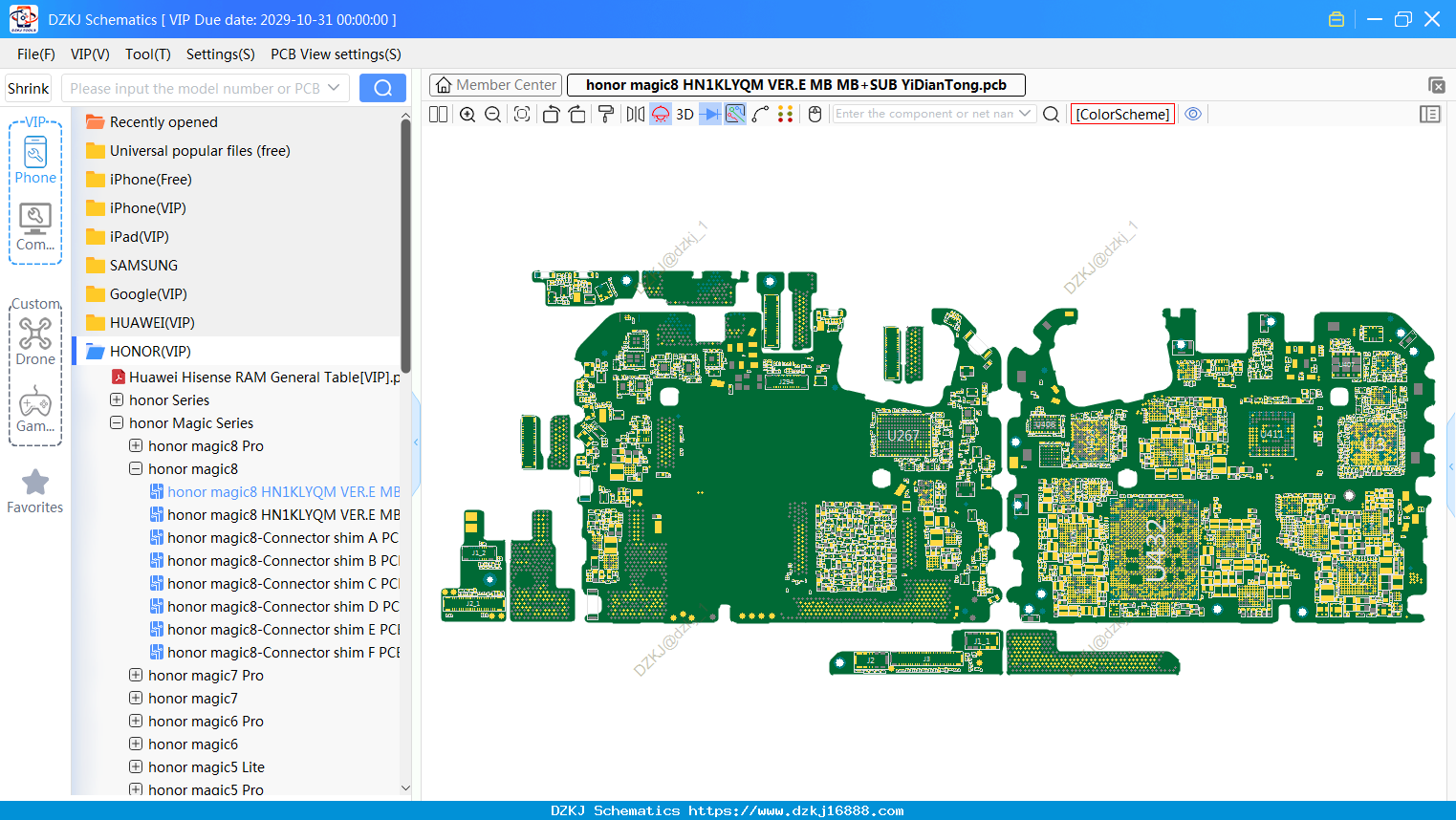Open the briefcase icon in title bar
The width and height of the screenshot is (1456, 820).
[1336, 19]
